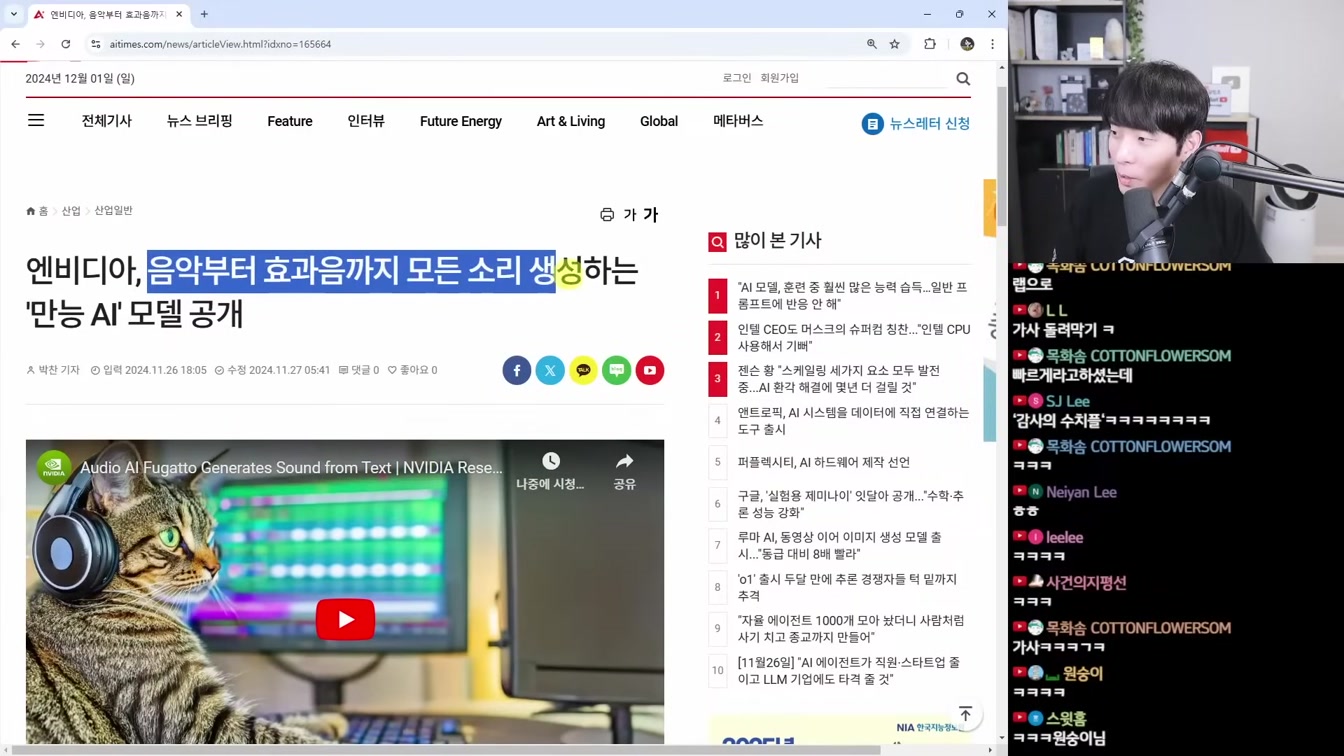The height and width of the screenshot is (756, 1344).
Task: Open 인터뷰 menu item
Action: (x=366, y=121)
